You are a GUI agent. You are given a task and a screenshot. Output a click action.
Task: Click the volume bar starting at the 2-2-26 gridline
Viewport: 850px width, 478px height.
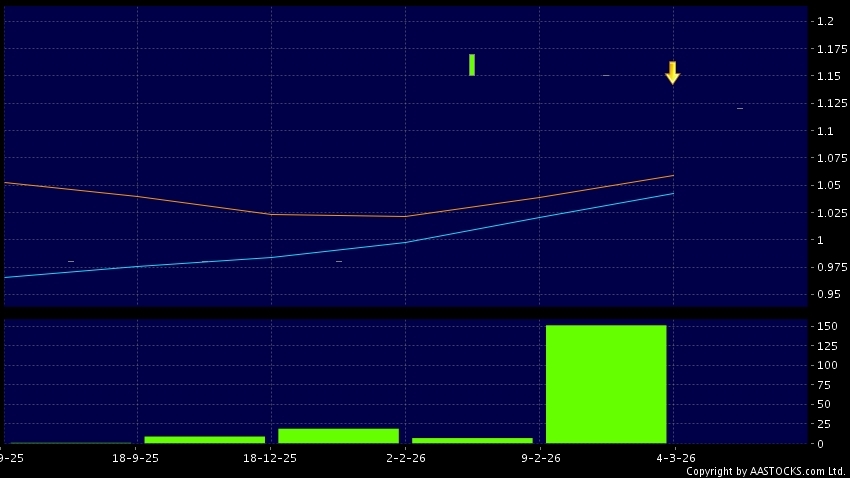pos(472,440)
